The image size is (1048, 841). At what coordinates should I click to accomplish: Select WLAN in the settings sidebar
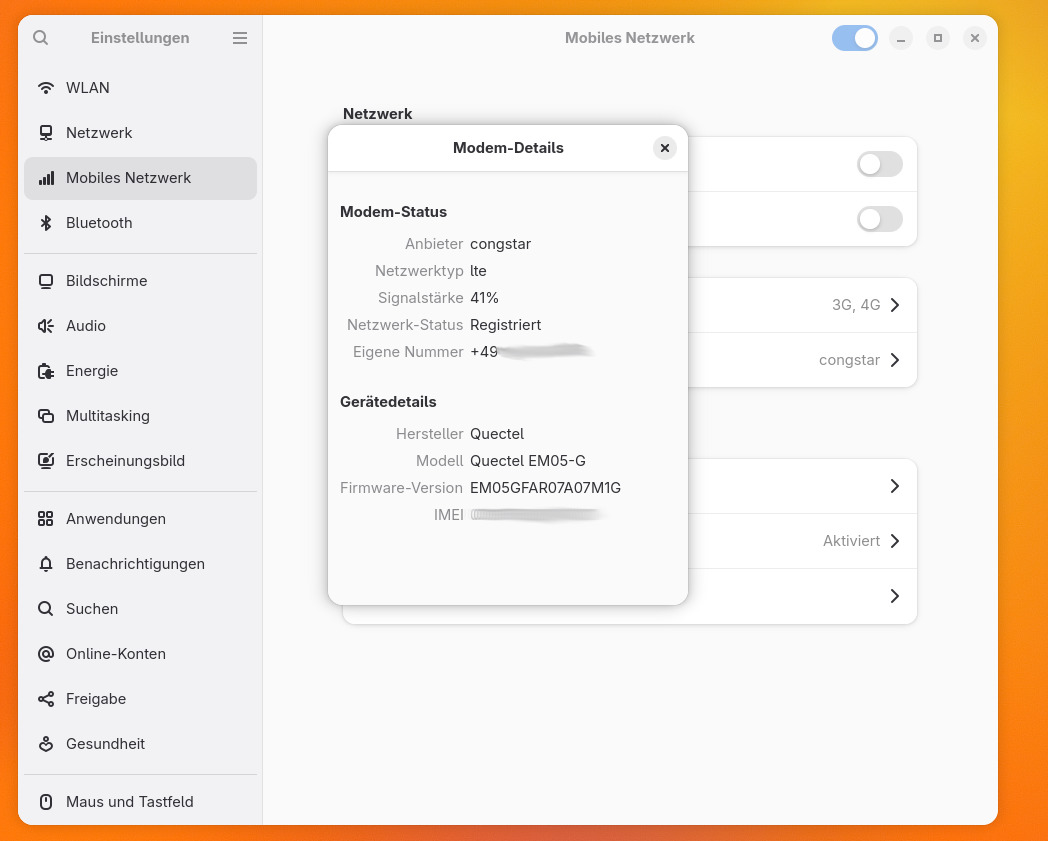click(x=140, y=88)
